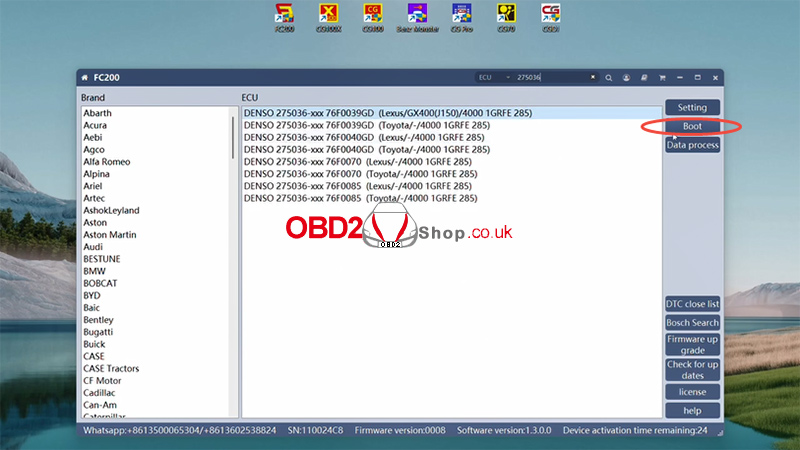
Task: Open the CG Pro desktop shortcut
Action: [462, 18]
